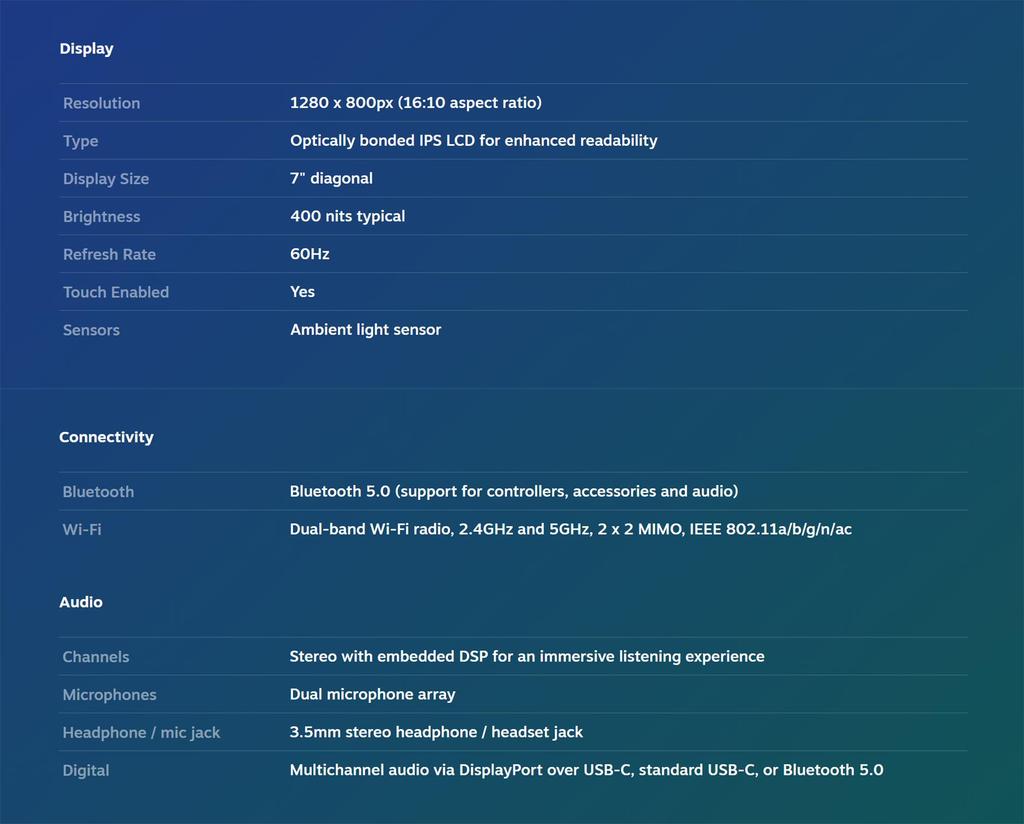1024x824 pixels.
Task: Click the Stereo with embedded DSP text
Action: point(526,657)
